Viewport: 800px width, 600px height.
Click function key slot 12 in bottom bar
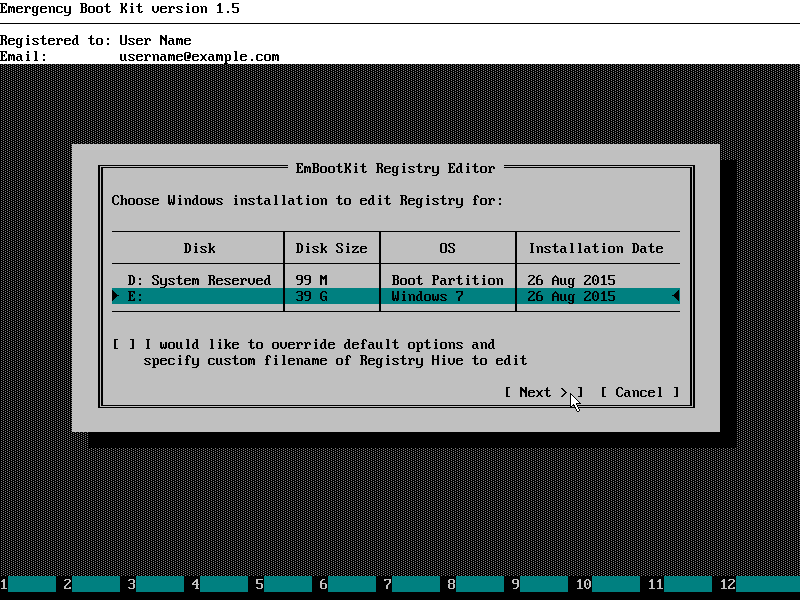760,584
